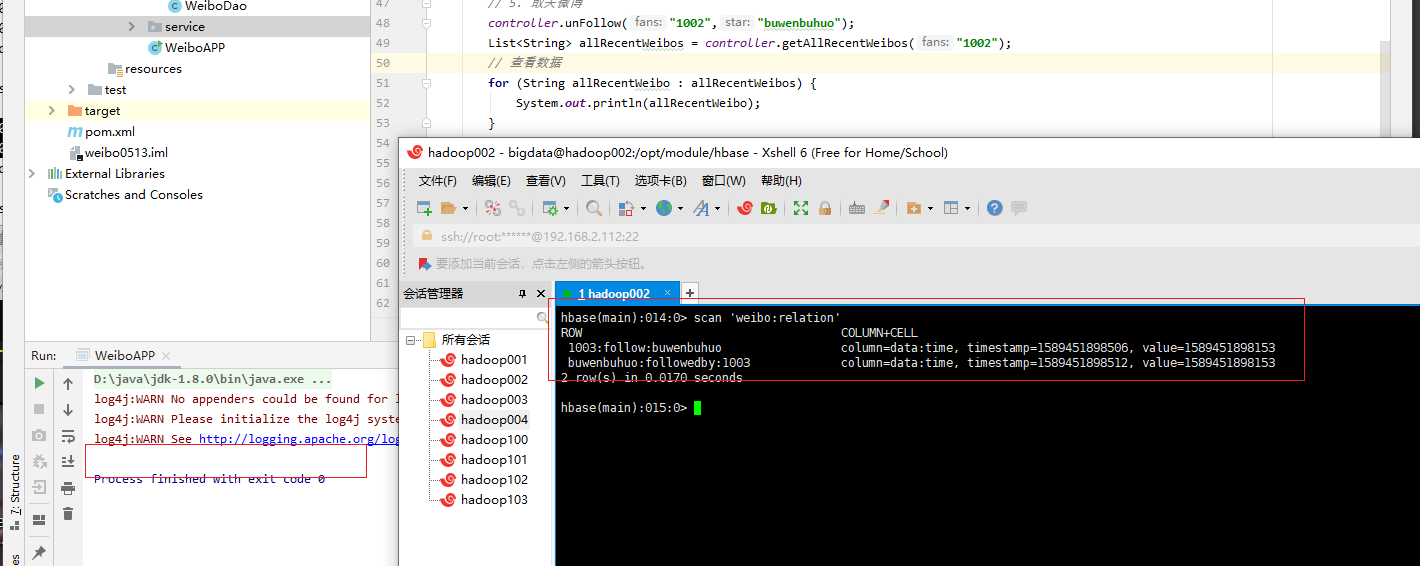The width and height of the screenshot is (1420, 566).
Task: Click the layout panel icon in Xshell toolbar
Action: (951, 208)
